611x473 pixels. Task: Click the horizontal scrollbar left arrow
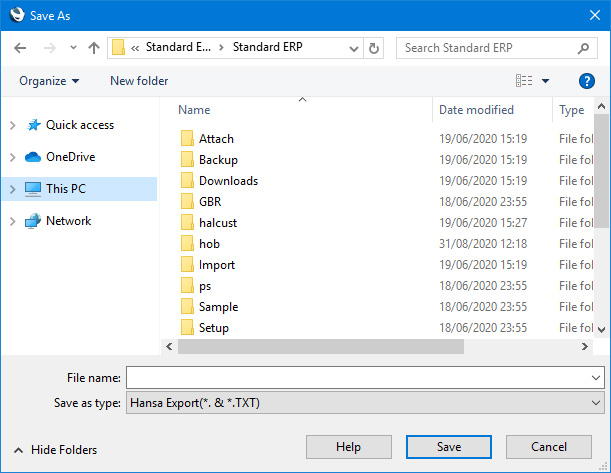(x=169, y=346)
